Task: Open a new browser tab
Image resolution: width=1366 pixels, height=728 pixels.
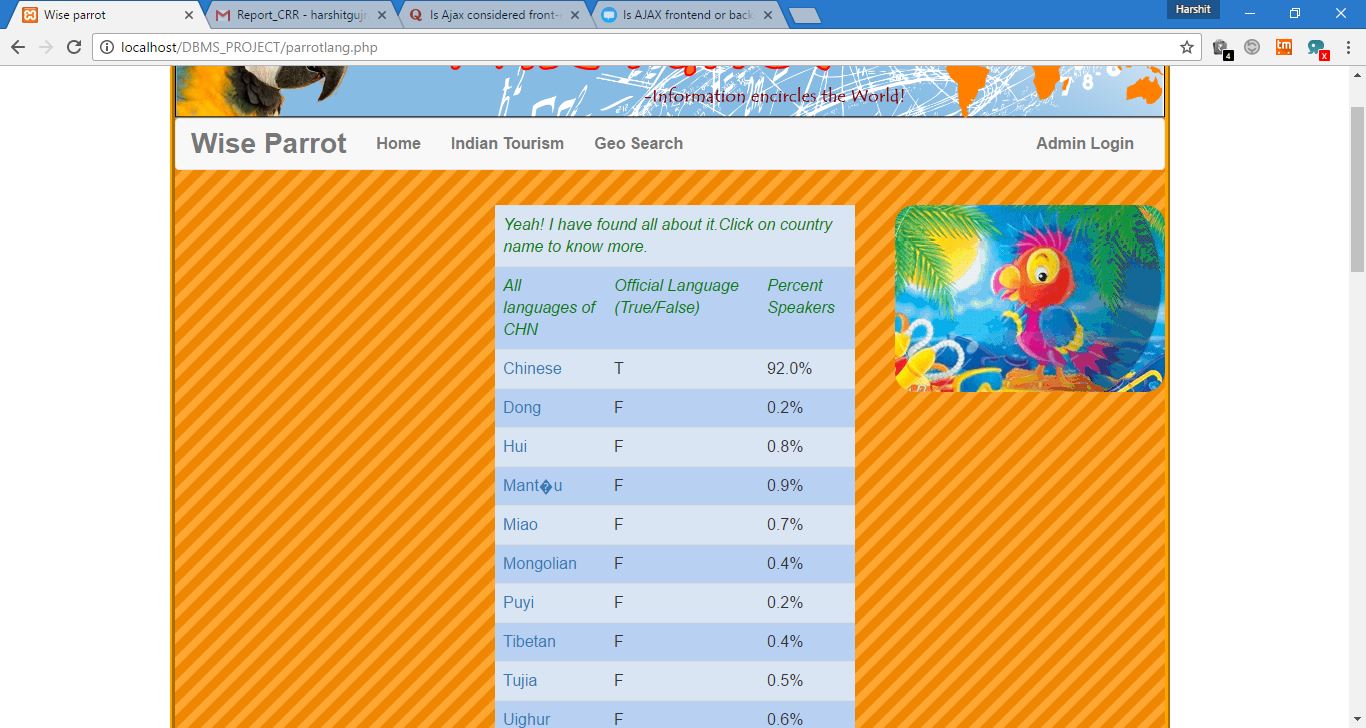Action: pyautogui.click(x=804, y=15)
